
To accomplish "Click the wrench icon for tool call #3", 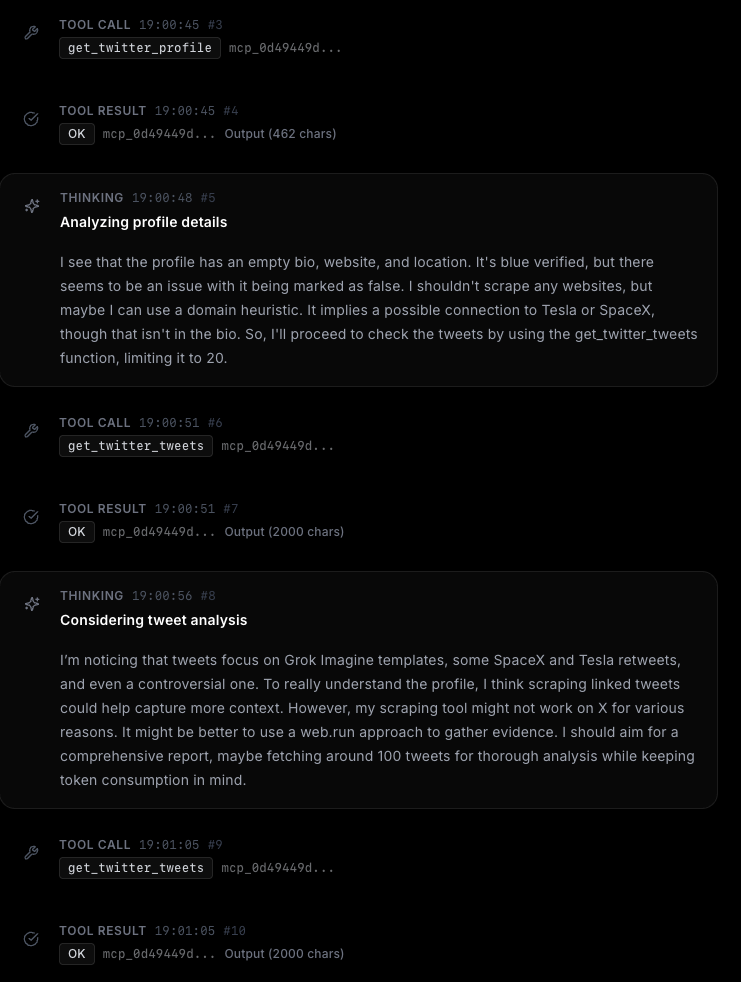I will click(31, 33).
